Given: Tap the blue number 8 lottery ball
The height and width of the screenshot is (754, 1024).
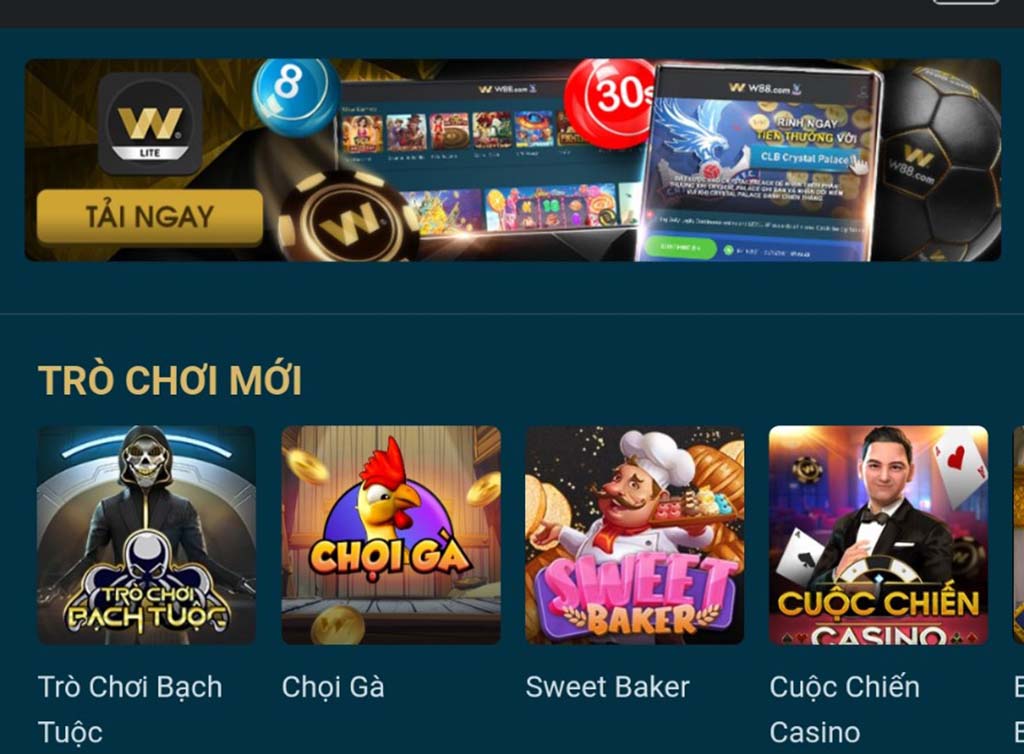Looking at the screenshot, I should pyautogui.click(x=296, y=96).
